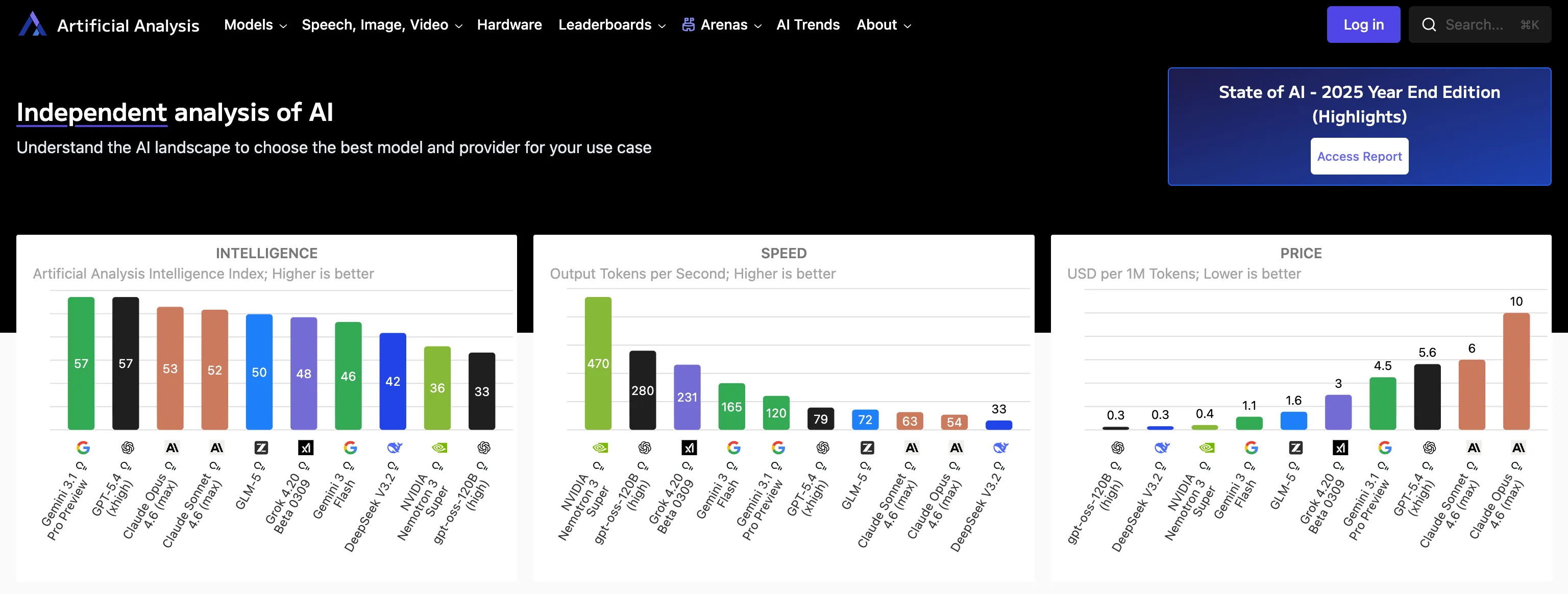Click the green 470 bar in the Speed chart

click(x=598, y=363)
